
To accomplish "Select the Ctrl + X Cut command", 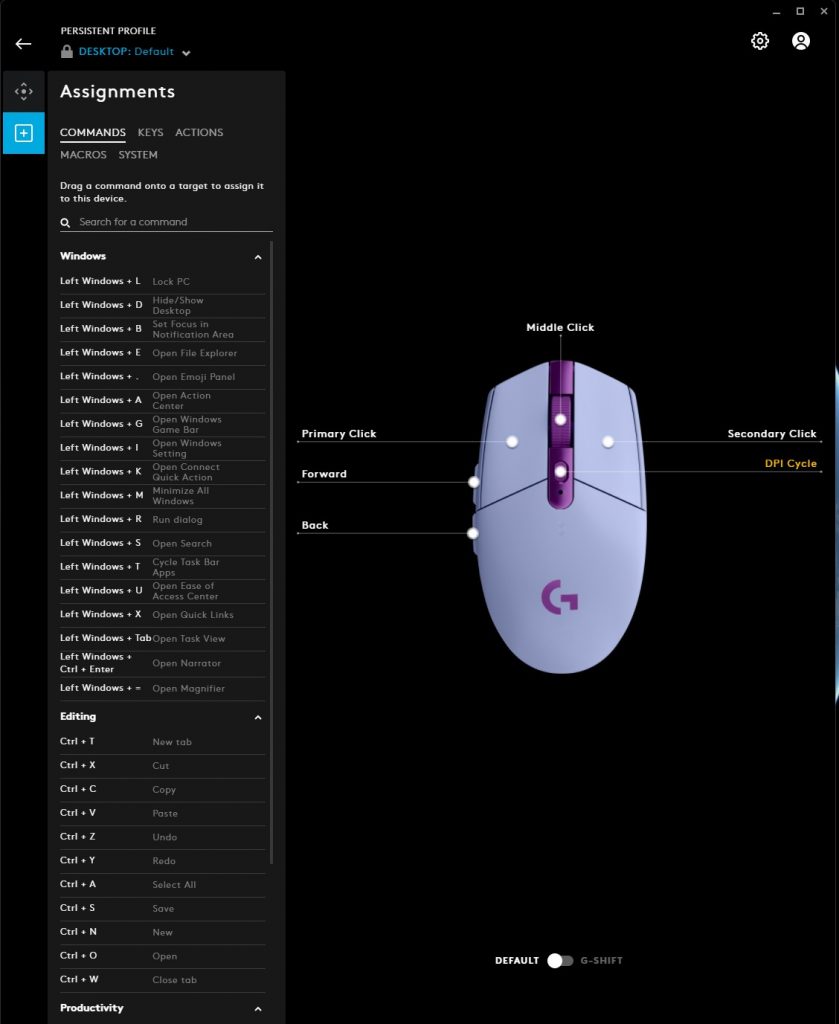I will pos(163,765).
